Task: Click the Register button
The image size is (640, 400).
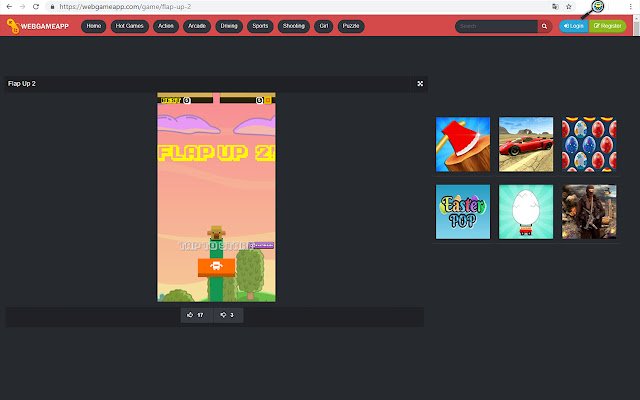Action: click(607, 26)
